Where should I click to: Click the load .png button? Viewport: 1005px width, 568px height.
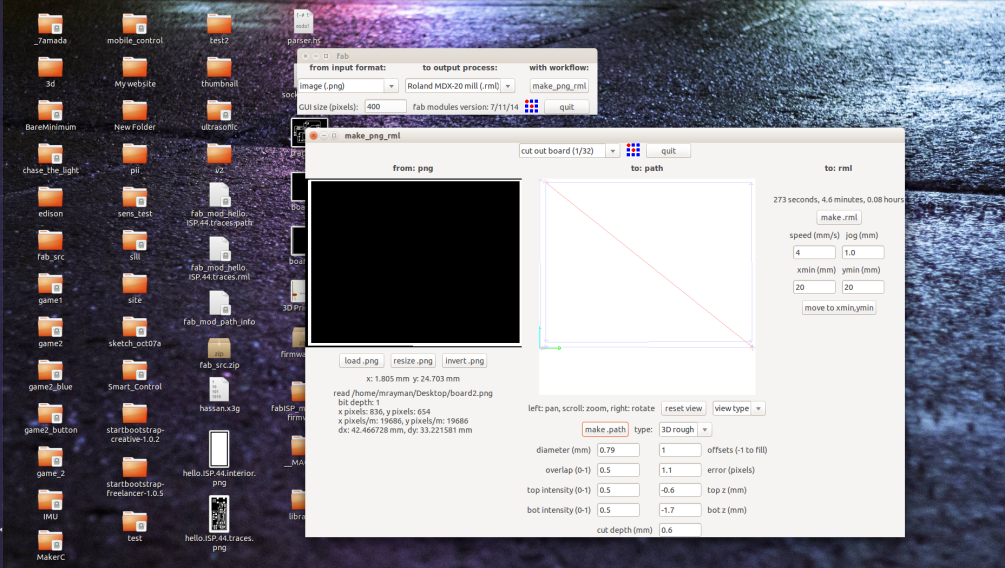click(x=361, y=361)
